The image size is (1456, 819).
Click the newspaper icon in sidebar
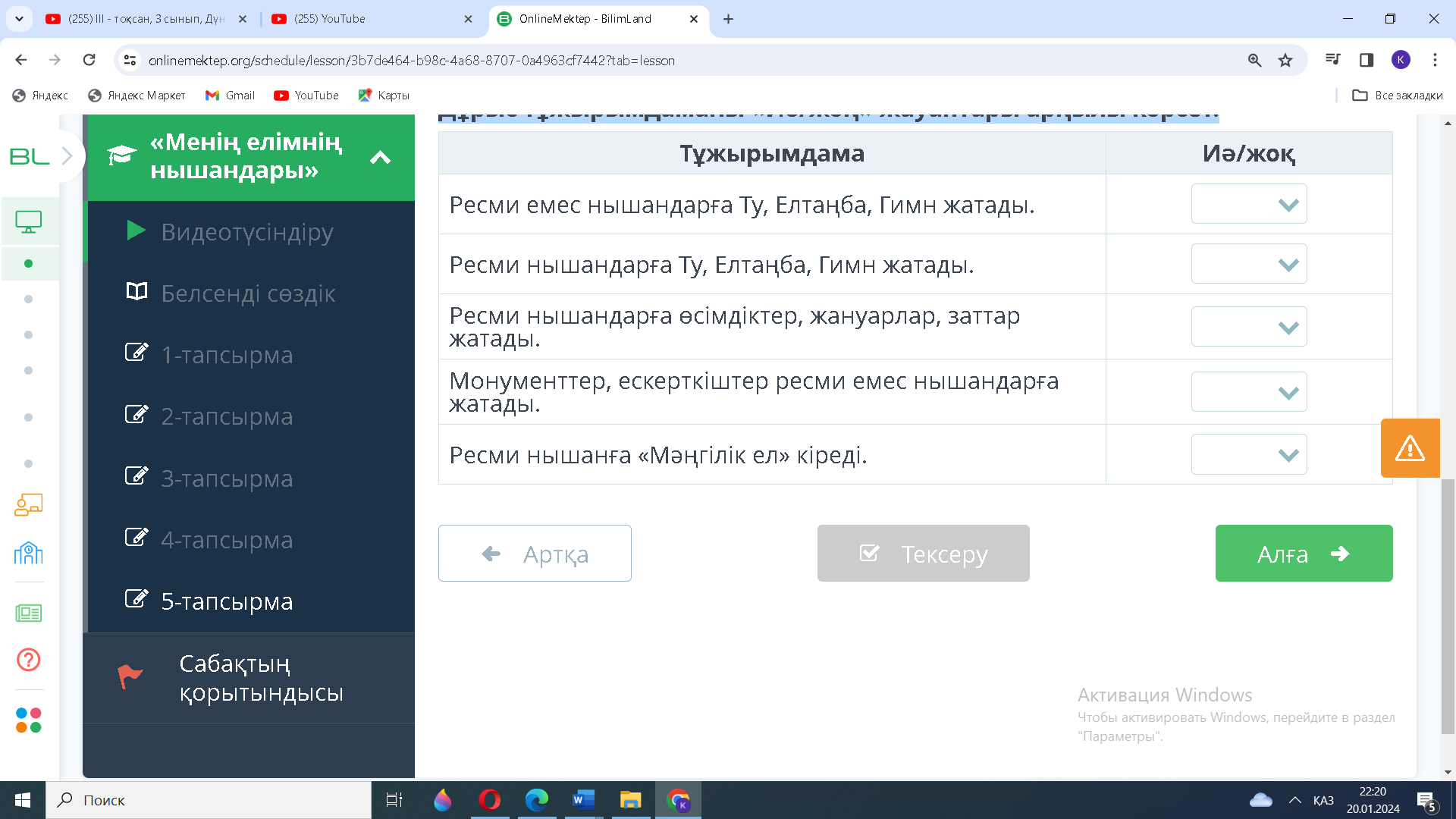pos(29,613)
